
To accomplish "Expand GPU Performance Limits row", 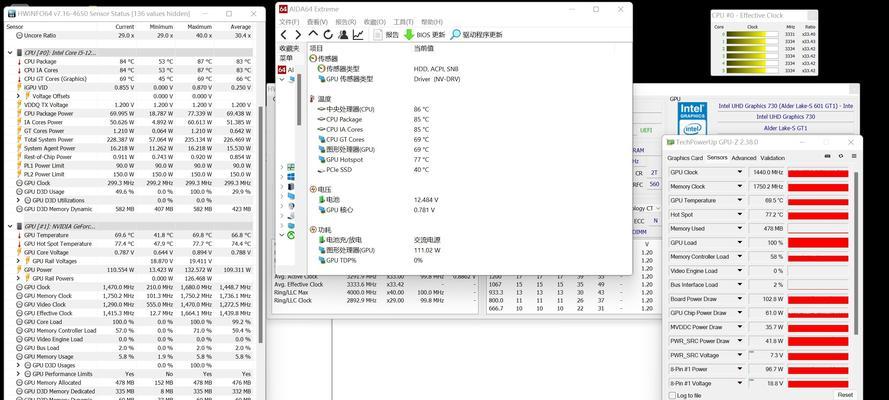I will (19, 374).
